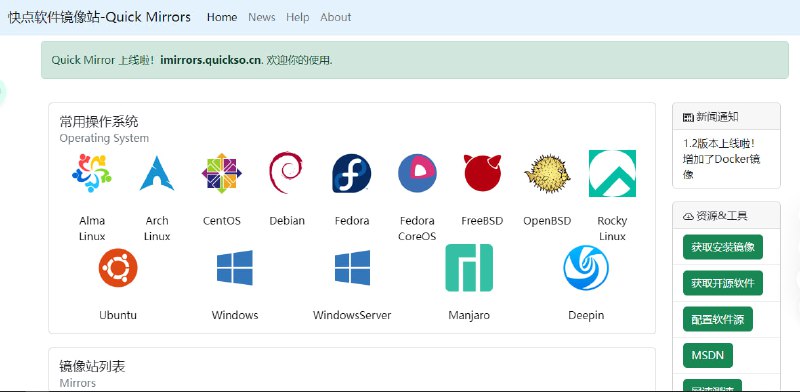
Task: Click the Debian swirl logo
Action: (286, 173)
